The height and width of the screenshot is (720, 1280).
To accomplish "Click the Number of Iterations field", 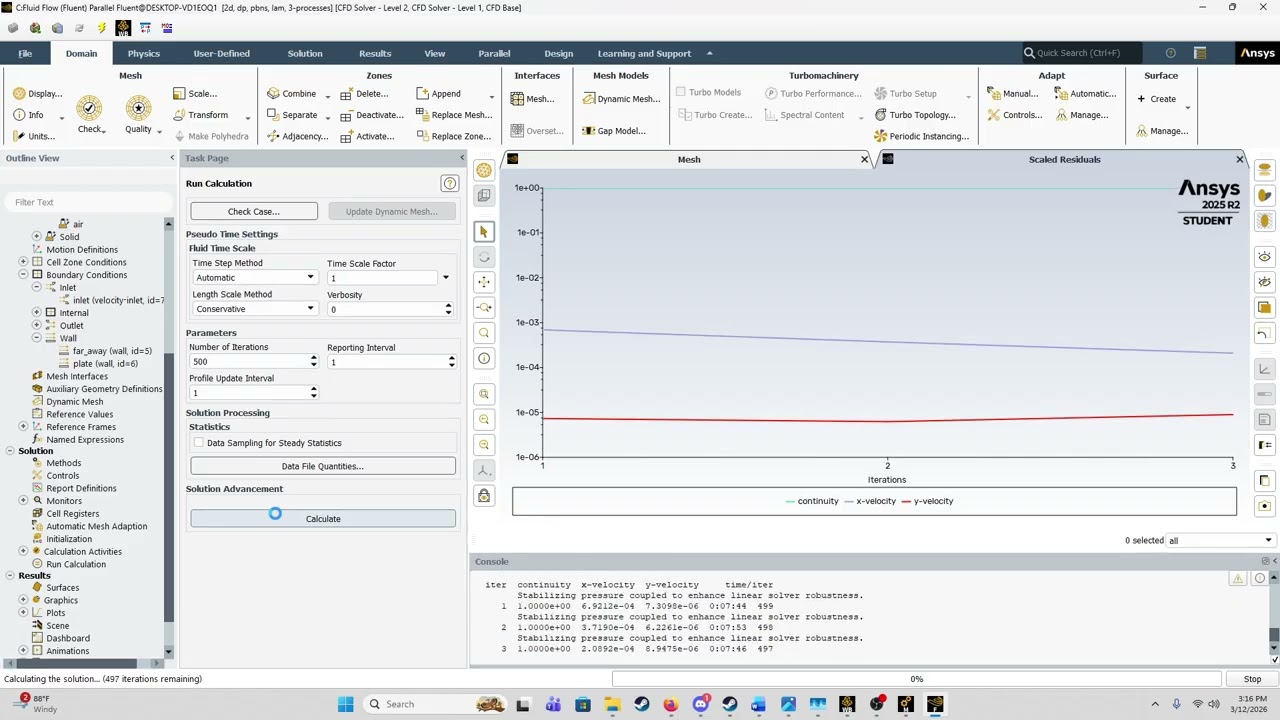I will 248,362.
